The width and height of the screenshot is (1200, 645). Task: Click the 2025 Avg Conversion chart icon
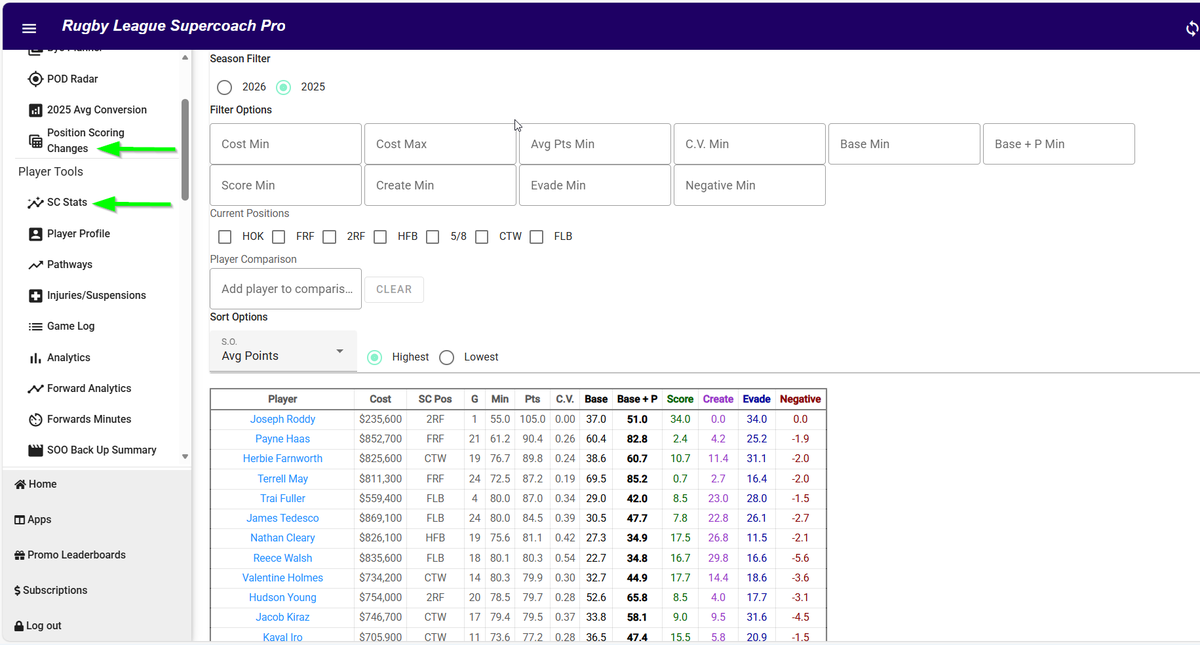tap(36, 110)
